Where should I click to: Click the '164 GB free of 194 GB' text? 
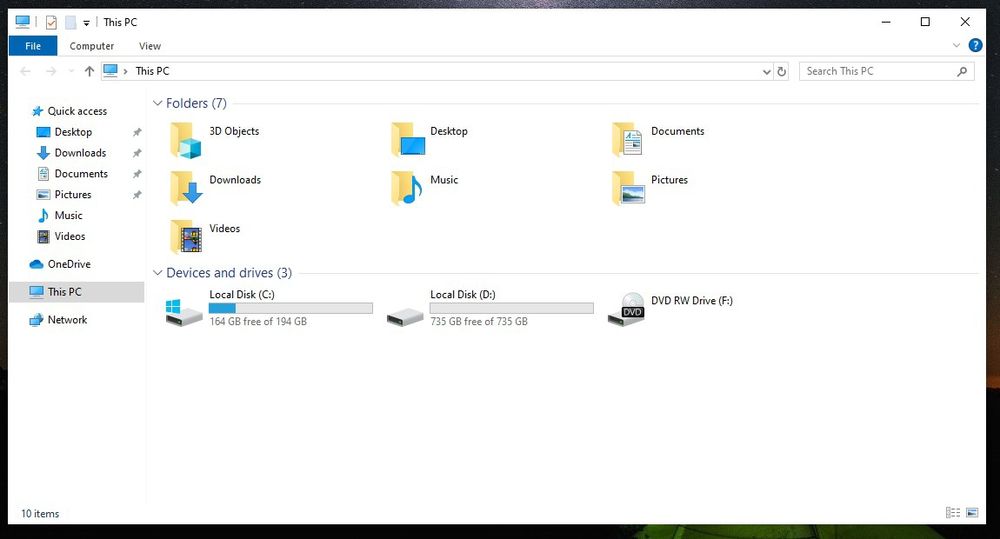tap(258, 321)
